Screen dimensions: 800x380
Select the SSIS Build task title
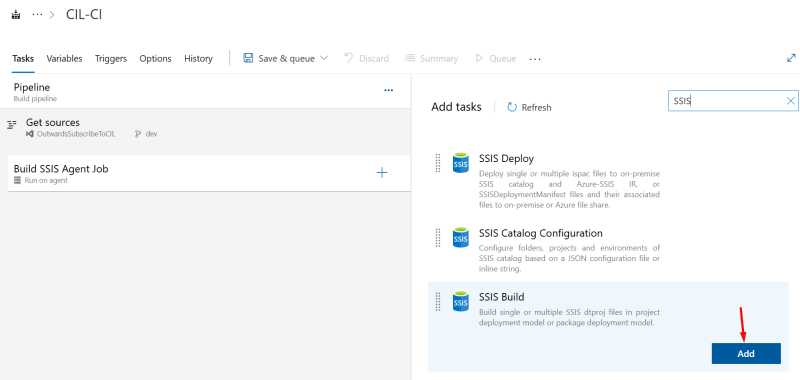coord(502,297)
